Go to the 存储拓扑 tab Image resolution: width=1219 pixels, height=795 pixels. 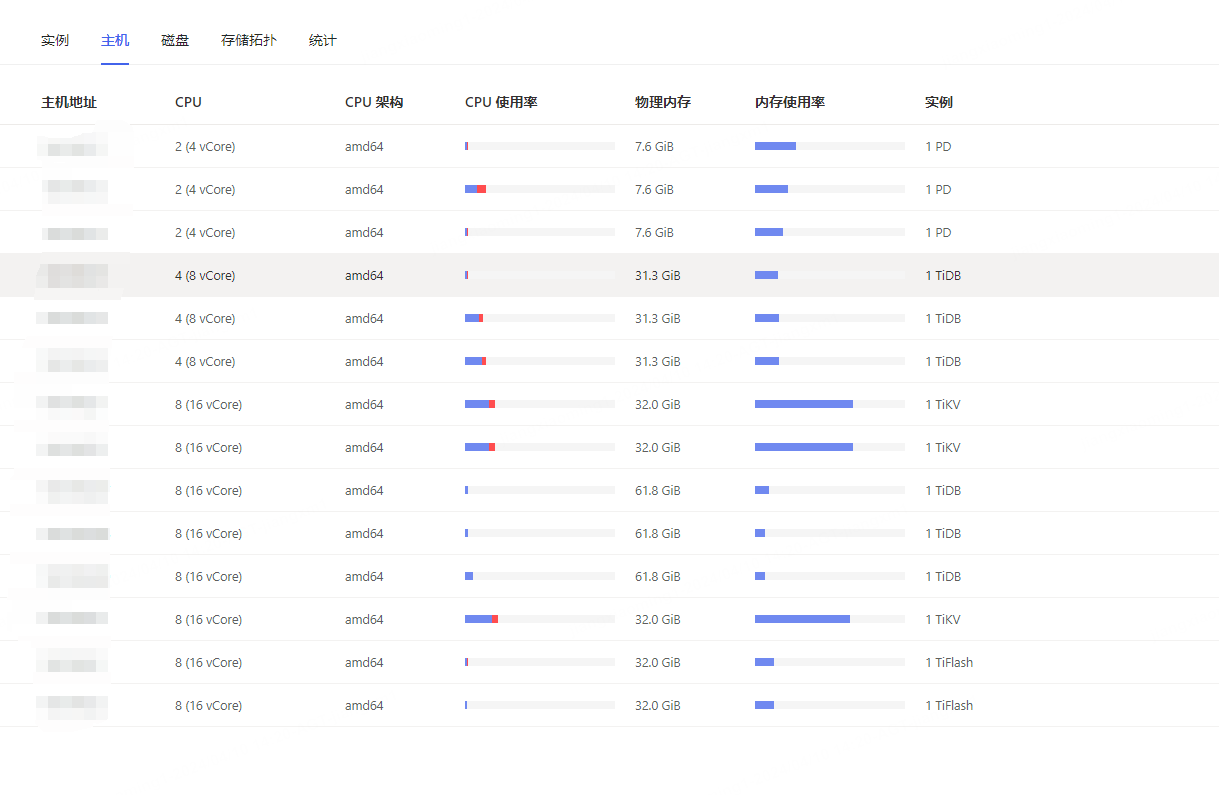249,41
